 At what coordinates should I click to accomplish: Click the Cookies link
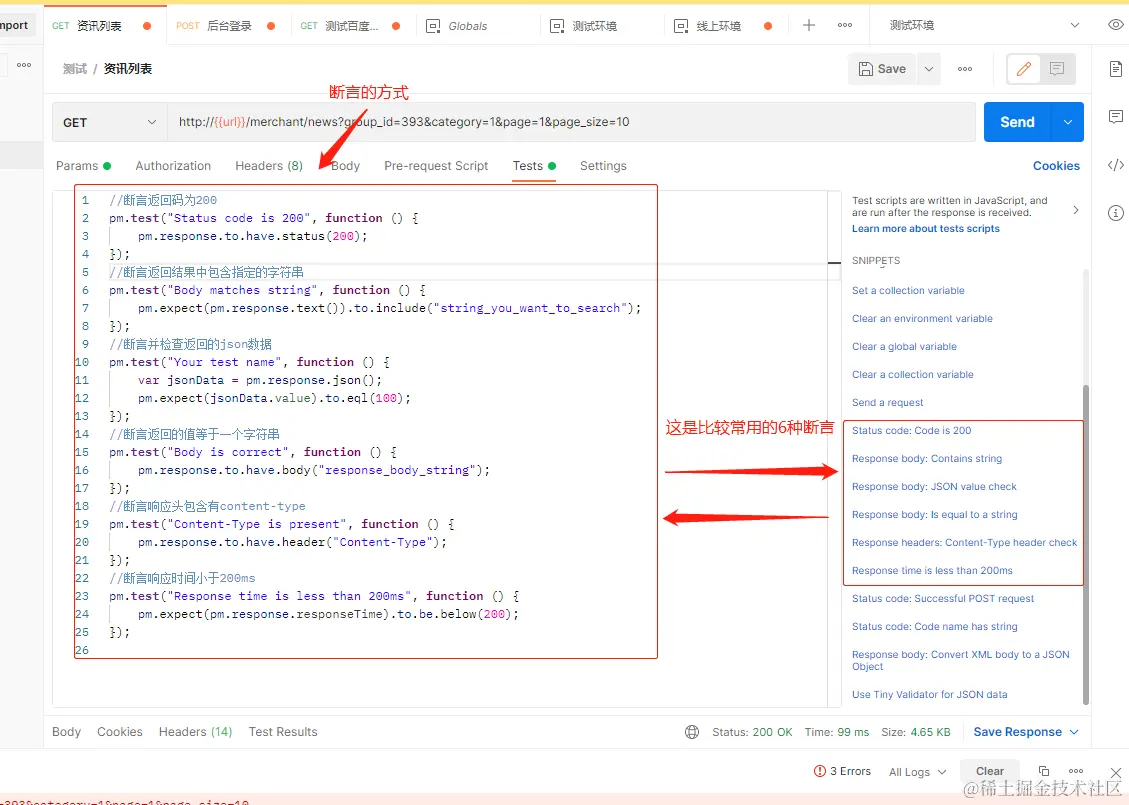1056,166
